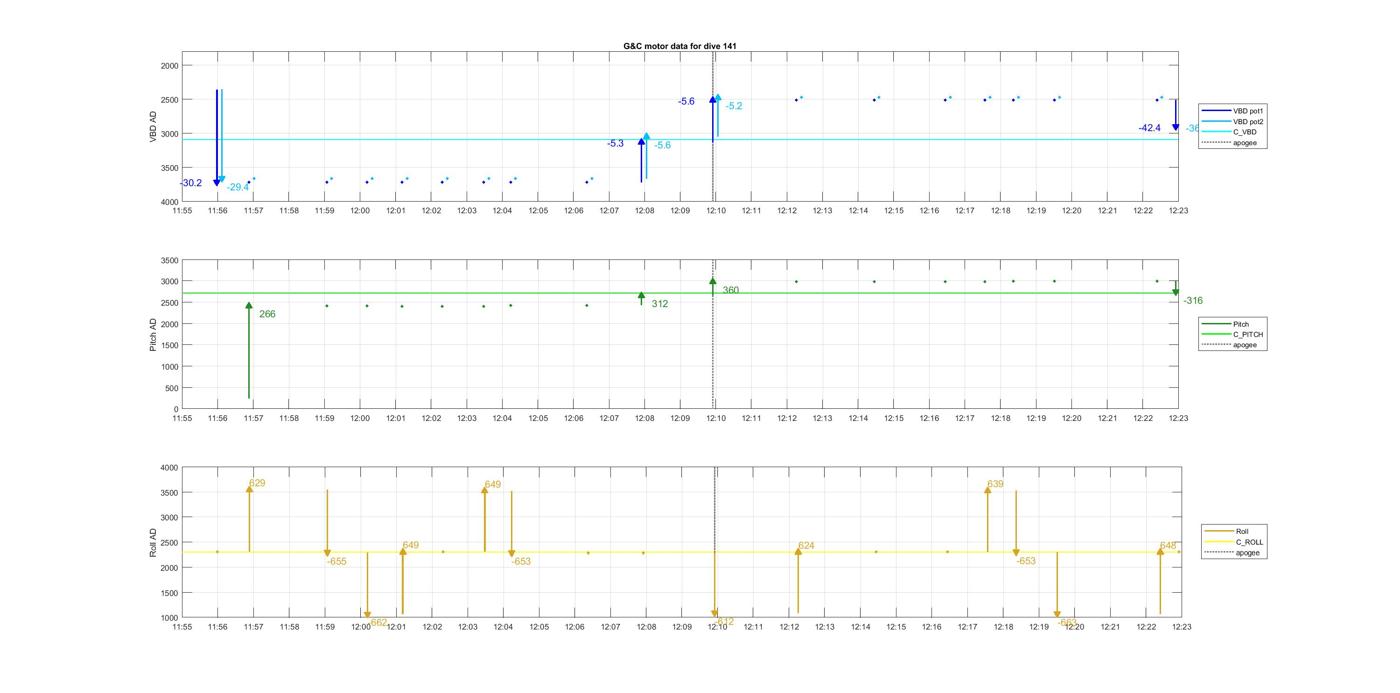
Task: Click the -5.3 VBD data label
Action: 615,144
